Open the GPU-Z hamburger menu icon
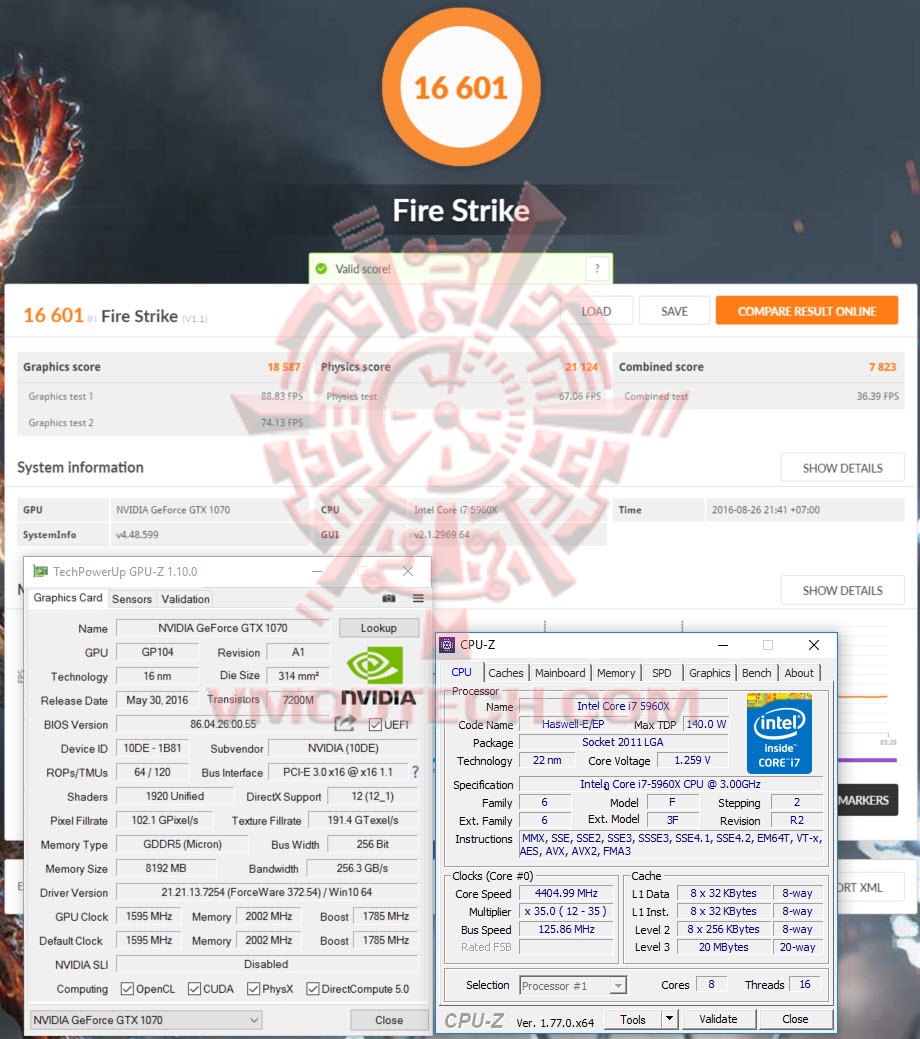920x1039 pixels. tap(418, 598)
